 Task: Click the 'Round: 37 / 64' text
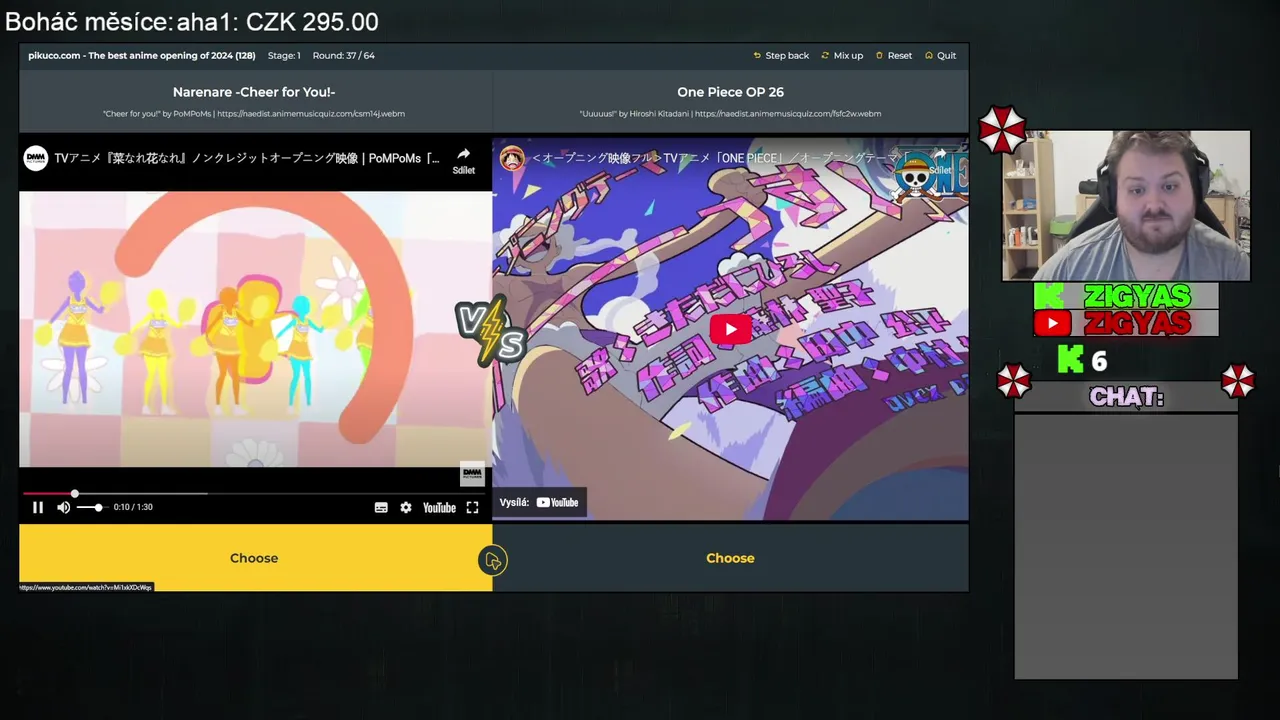[343, 55]
